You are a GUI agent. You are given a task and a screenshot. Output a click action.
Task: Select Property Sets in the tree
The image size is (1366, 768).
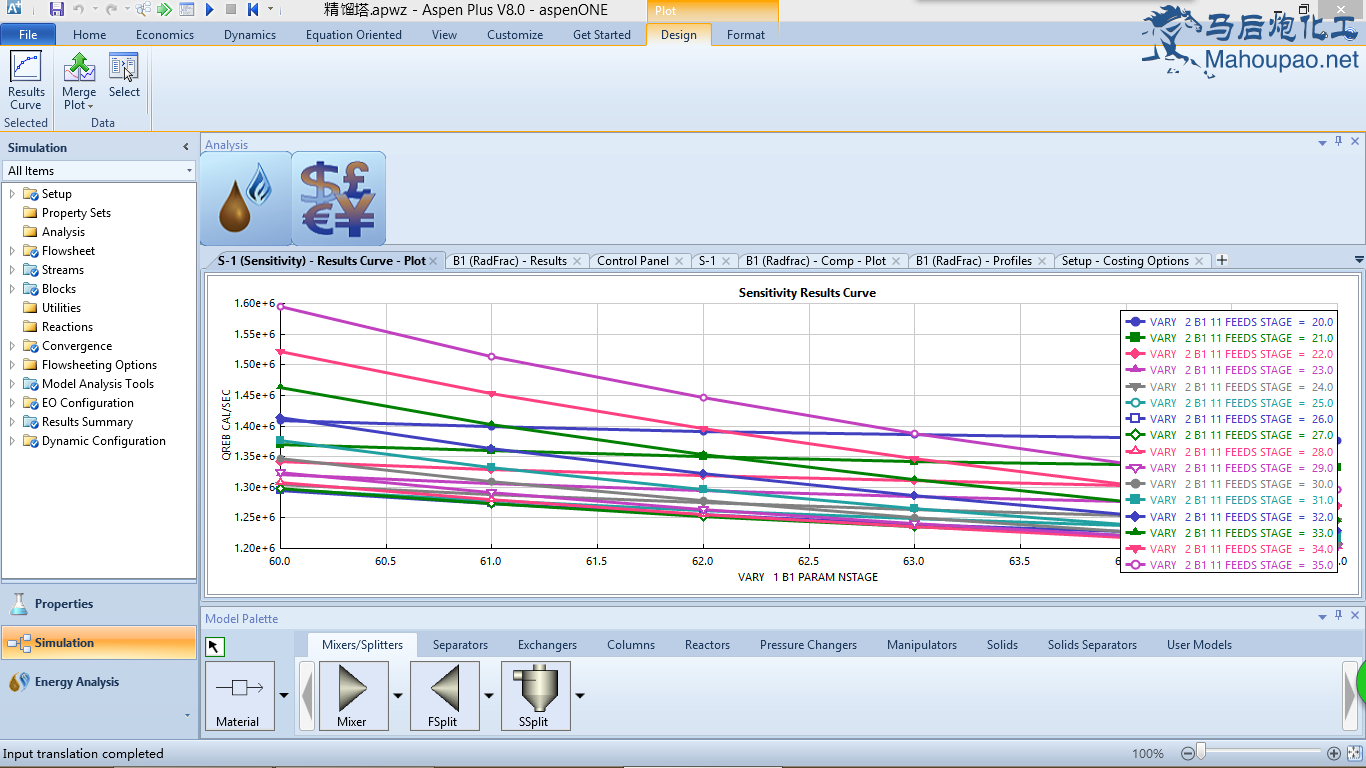(x=76, y=213)
